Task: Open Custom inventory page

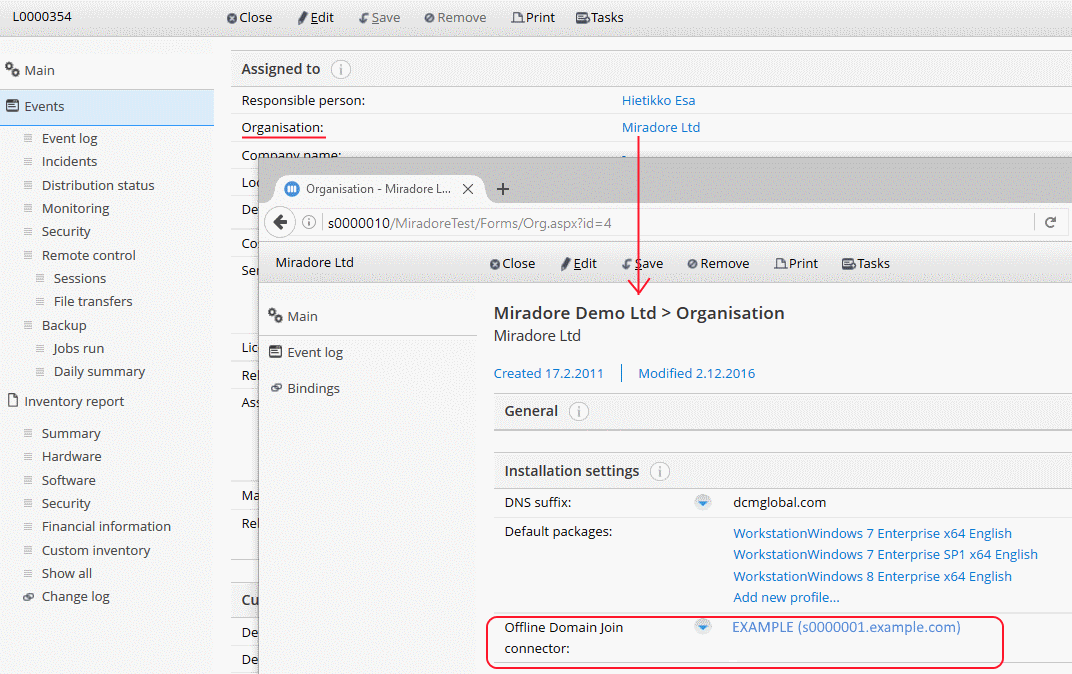Action: pyautogui.click(x=96, y=550)
